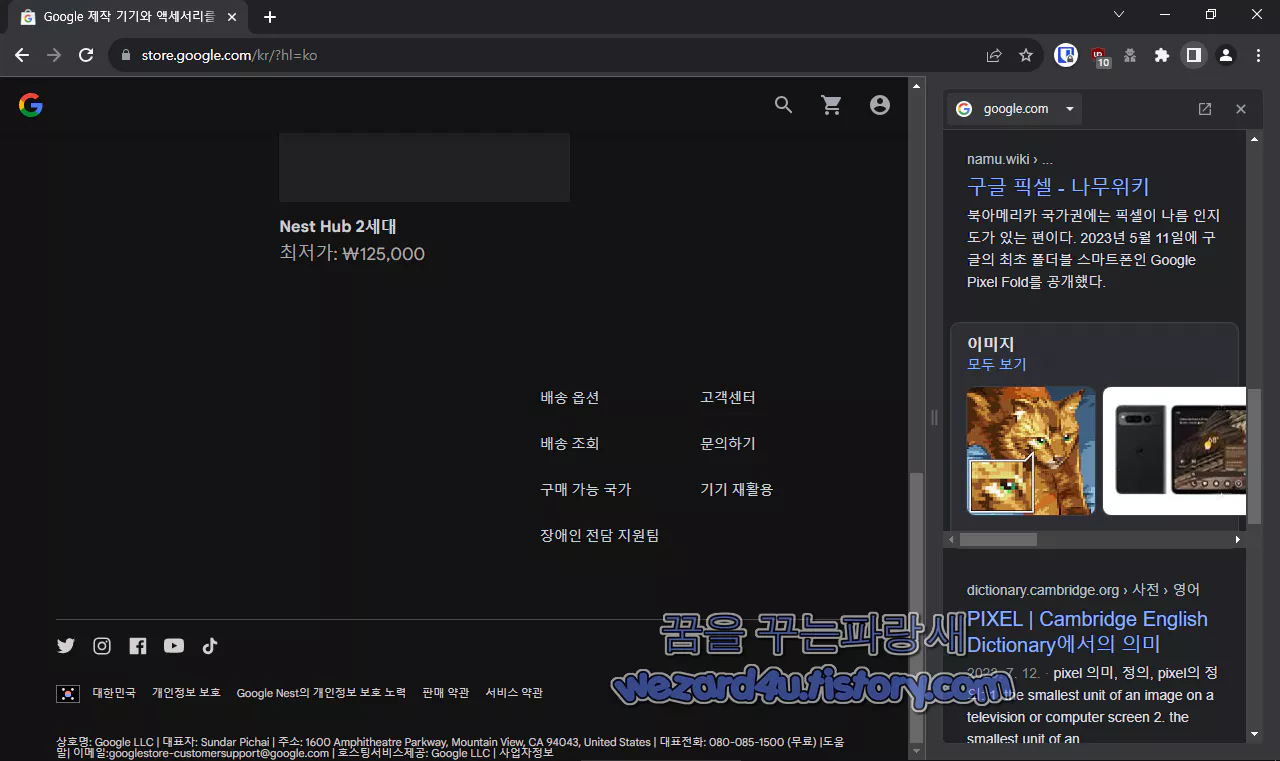Open Google Store YouTube icon
1280x761 pixels.
coord(174,646)
